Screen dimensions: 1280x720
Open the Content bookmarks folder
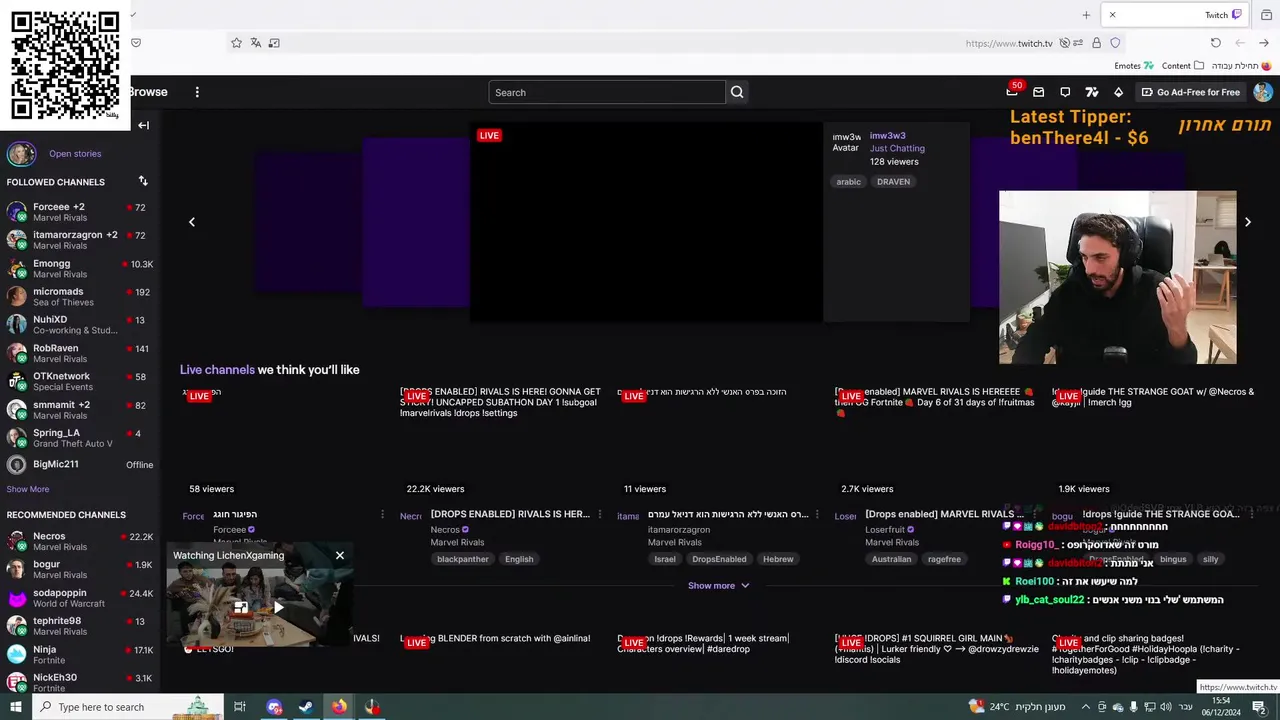tap(1183, 66)
